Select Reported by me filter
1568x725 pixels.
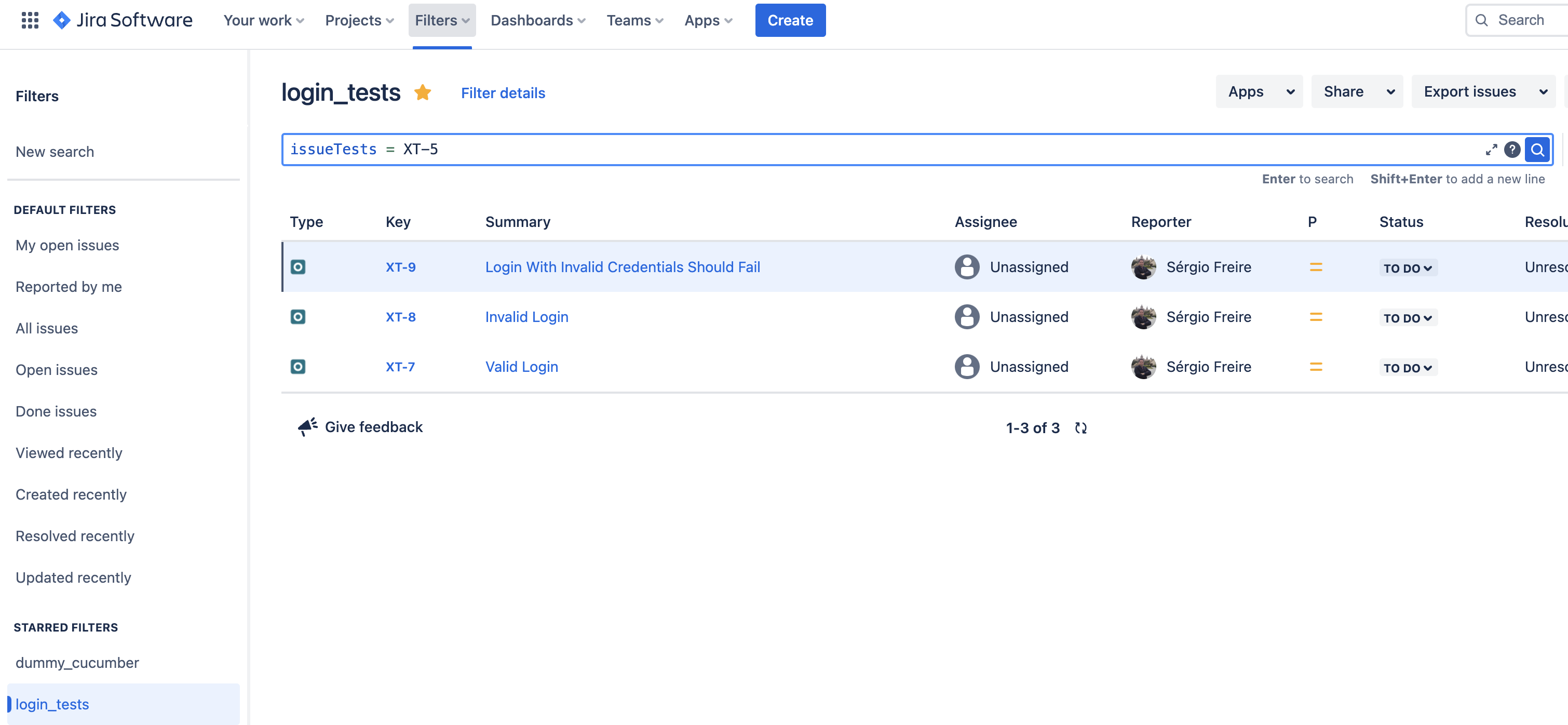[69, 287]
